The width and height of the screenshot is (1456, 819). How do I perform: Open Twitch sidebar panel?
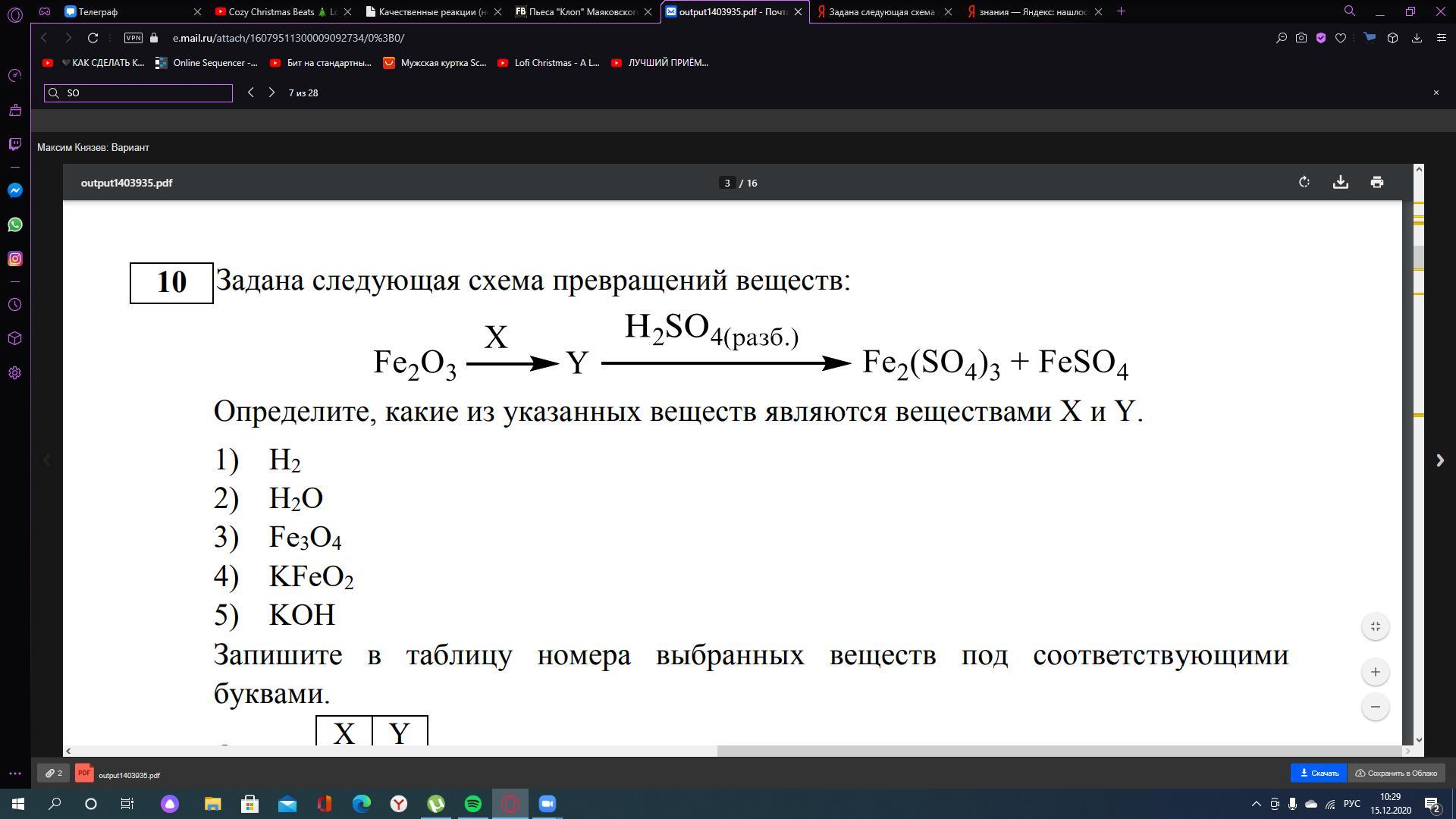14,144
